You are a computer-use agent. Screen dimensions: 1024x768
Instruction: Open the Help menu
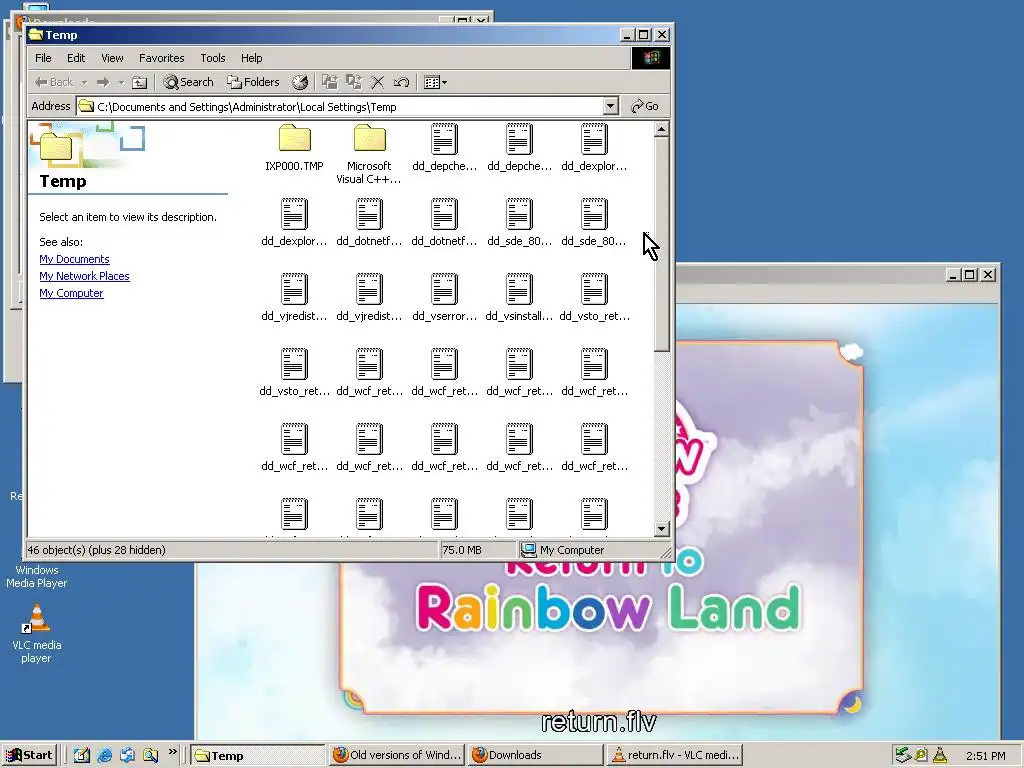pos(251,58)
